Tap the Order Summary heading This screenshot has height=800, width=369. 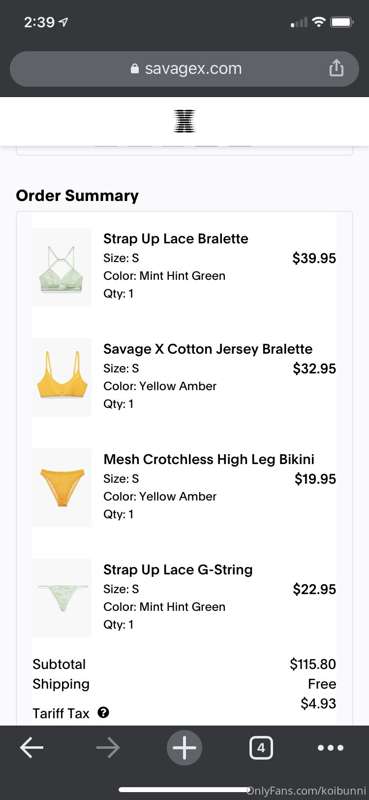click(x=77, y=196)
